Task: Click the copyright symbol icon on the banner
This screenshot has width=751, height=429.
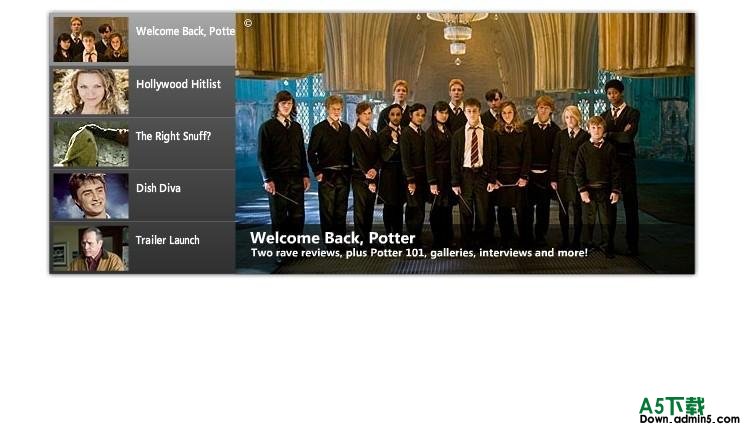Action: pos(248,23)
